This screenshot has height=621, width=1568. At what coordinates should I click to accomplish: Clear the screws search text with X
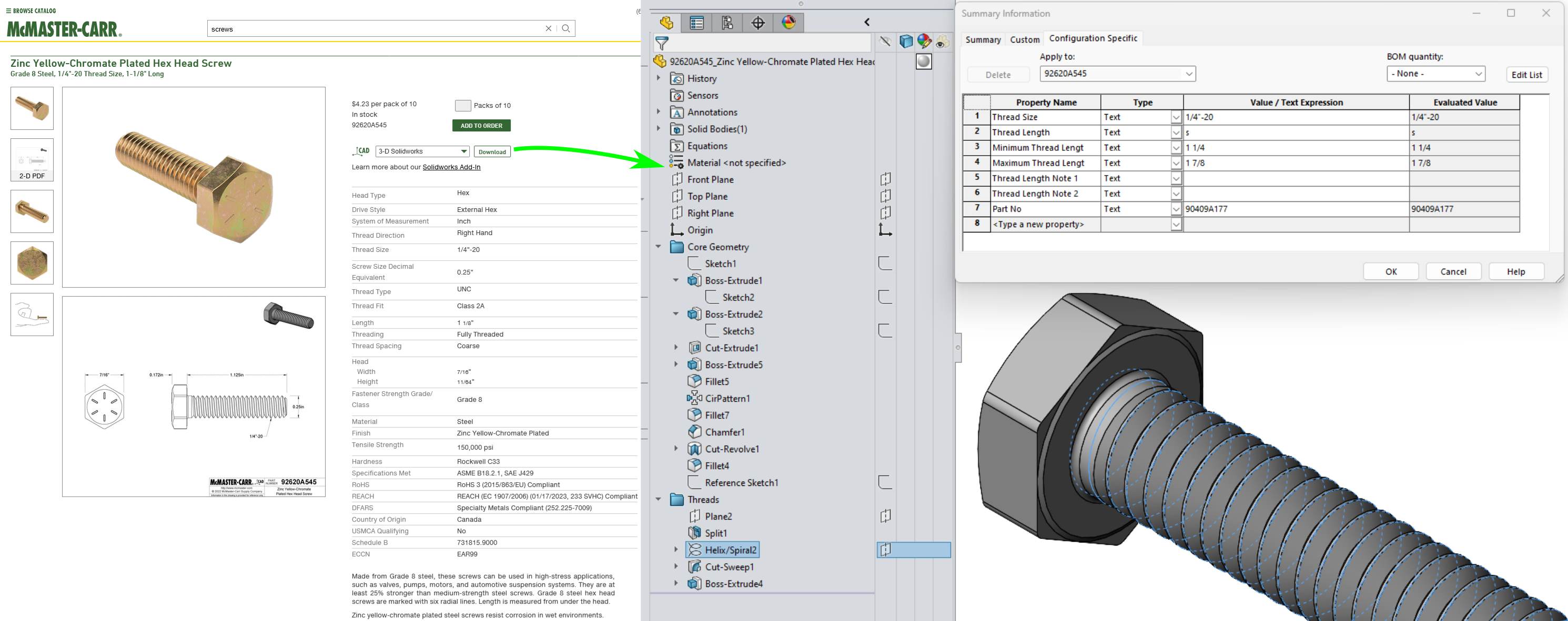tap(549, 28)
